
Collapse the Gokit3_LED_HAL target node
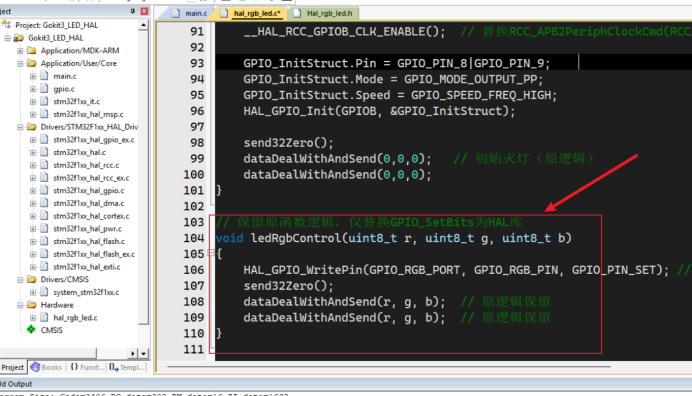tap(8, 38)
